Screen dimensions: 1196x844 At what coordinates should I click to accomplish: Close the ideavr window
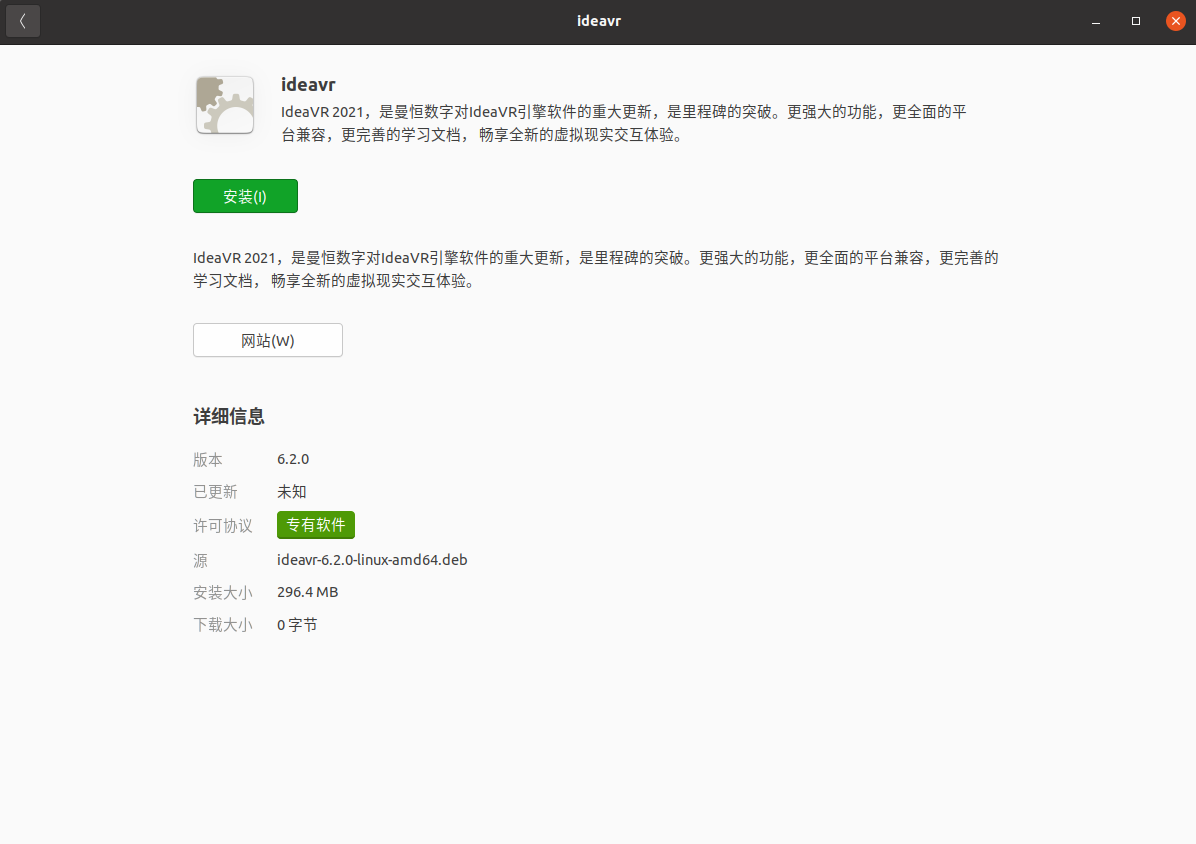tap(1175, 21)
